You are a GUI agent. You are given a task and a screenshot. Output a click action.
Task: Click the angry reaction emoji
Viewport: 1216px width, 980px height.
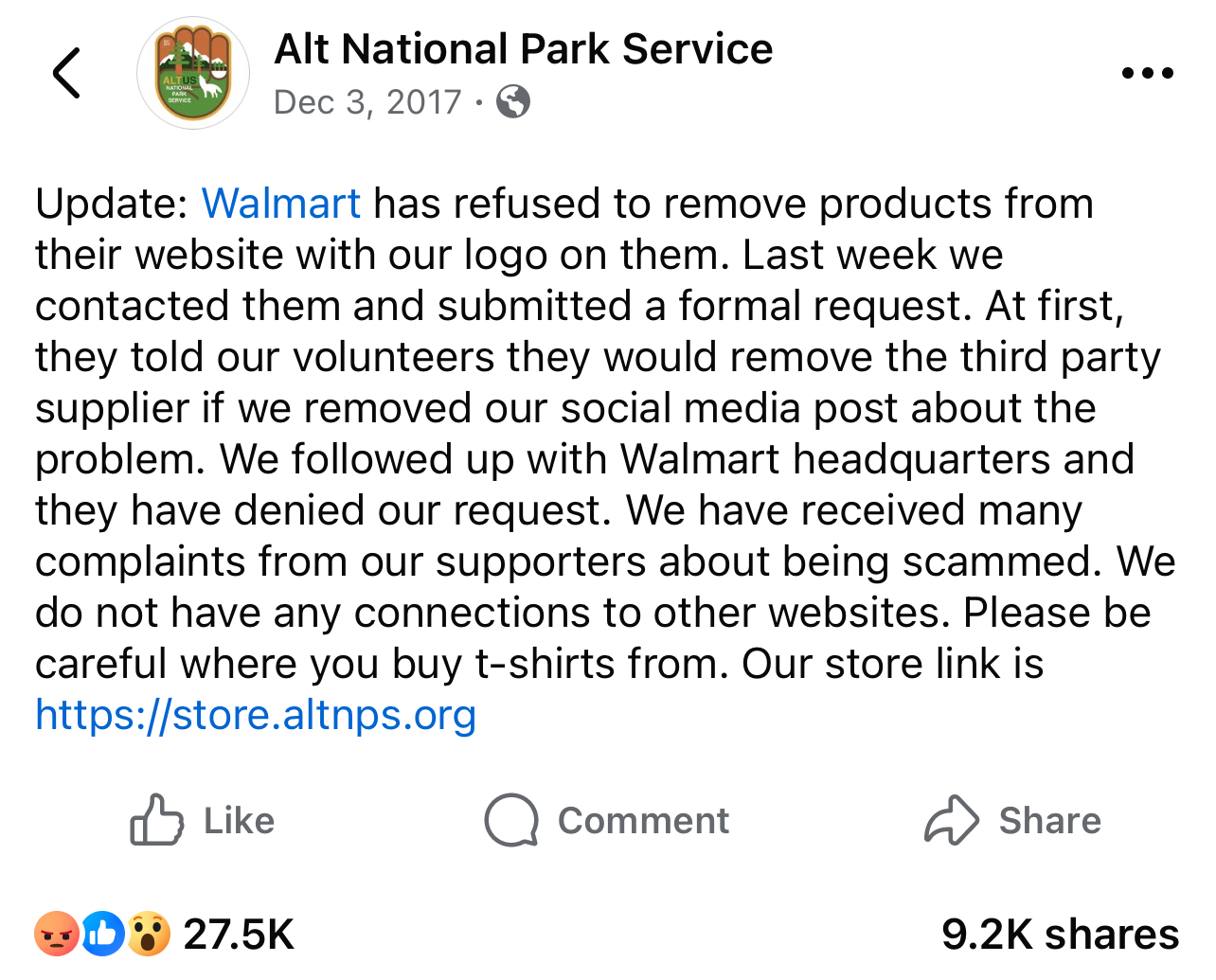57,935
